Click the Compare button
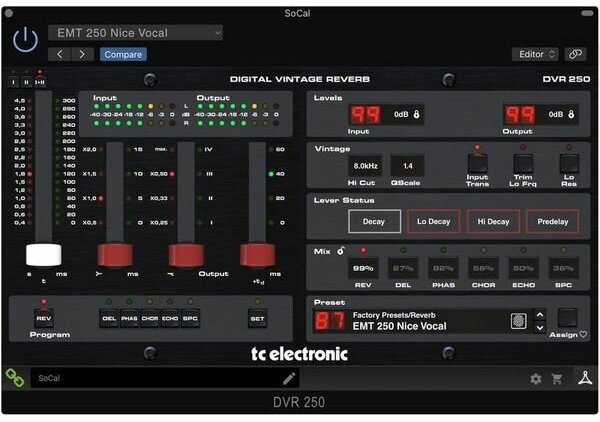This screenshot has height=422, width=600. [x=123, y=54]
